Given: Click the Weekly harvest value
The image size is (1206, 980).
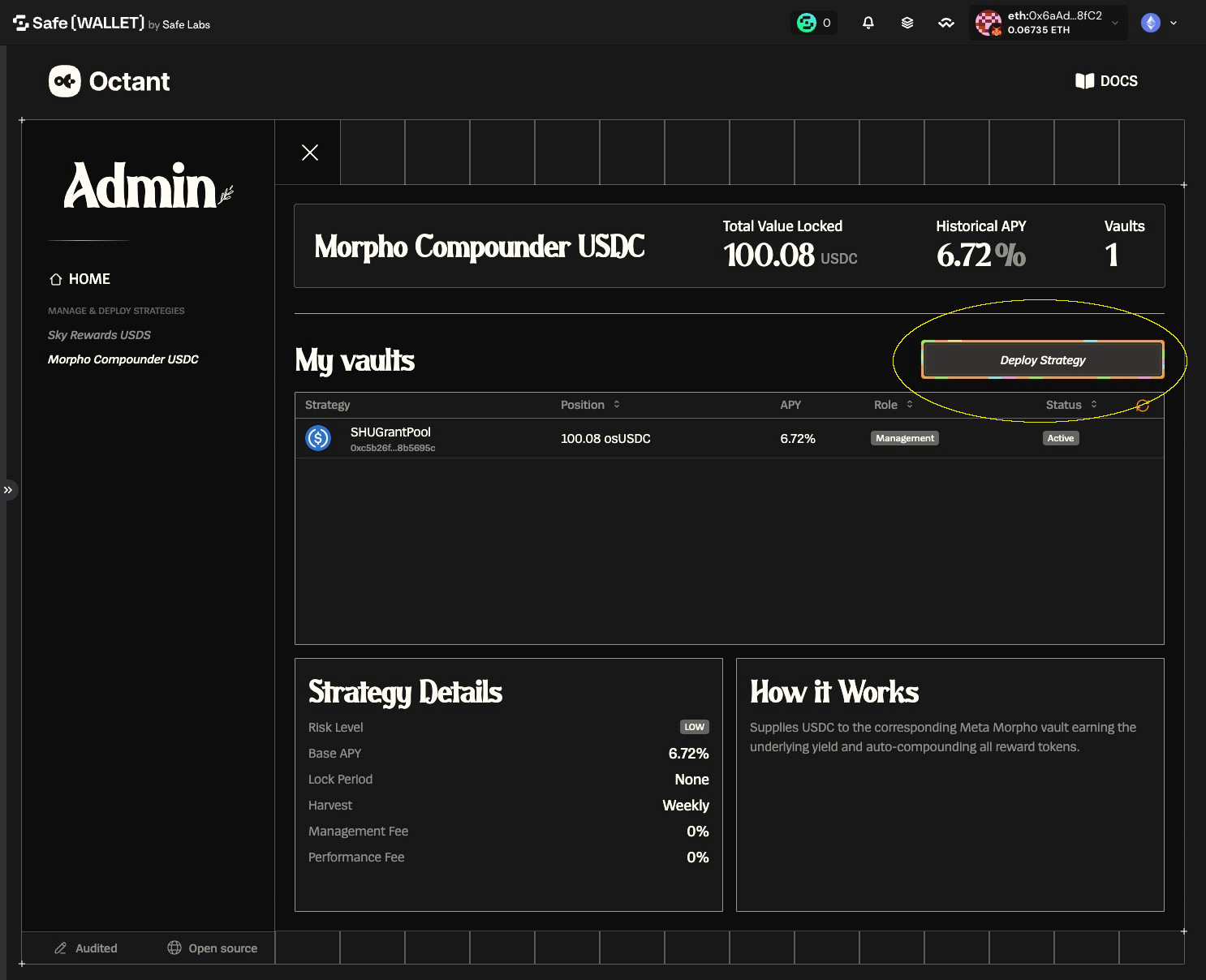Looking at the screenshot, I should coord(686,806).
